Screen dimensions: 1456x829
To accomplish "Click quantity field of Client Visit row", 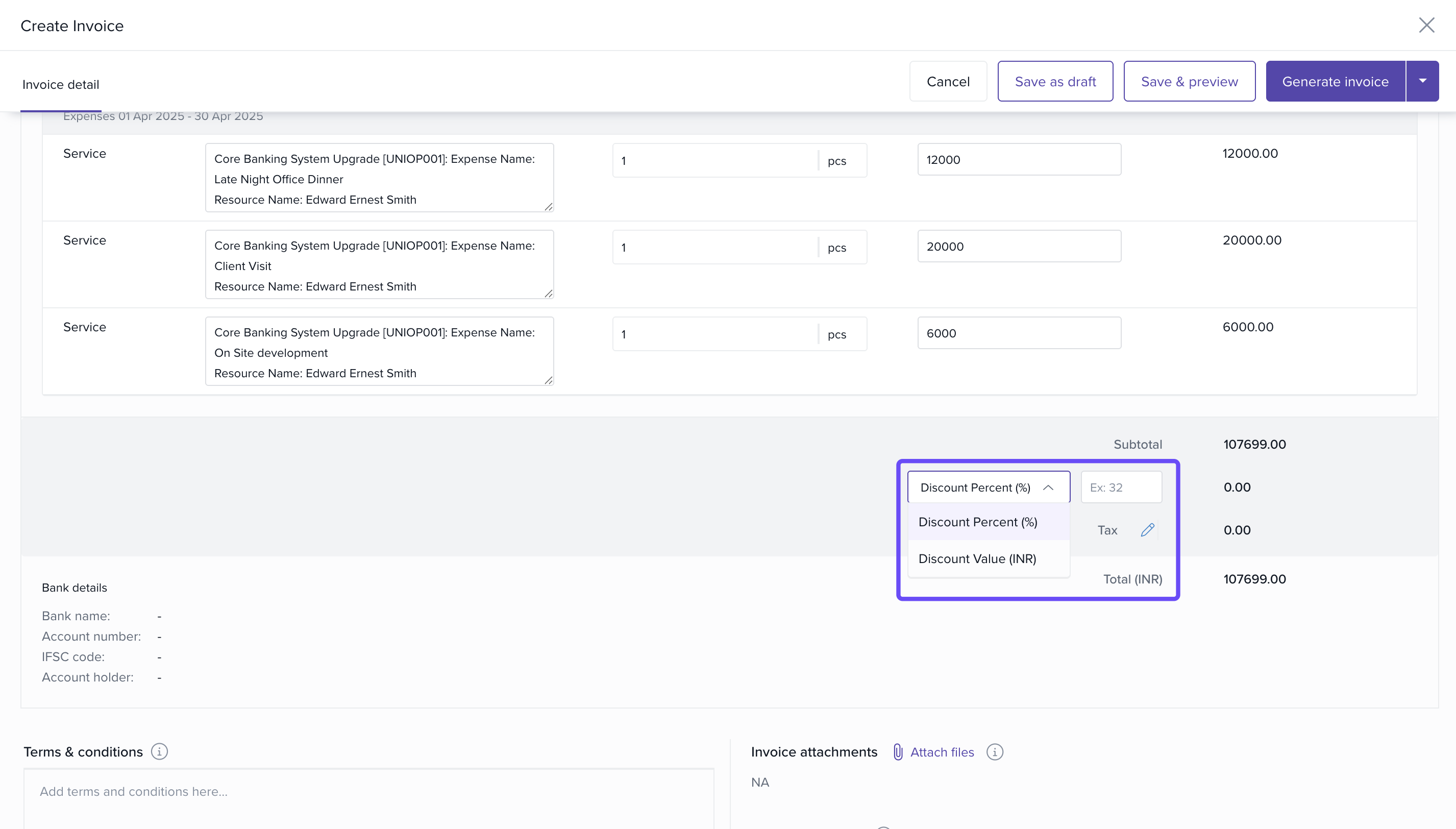I will click(x=715, y=247).
